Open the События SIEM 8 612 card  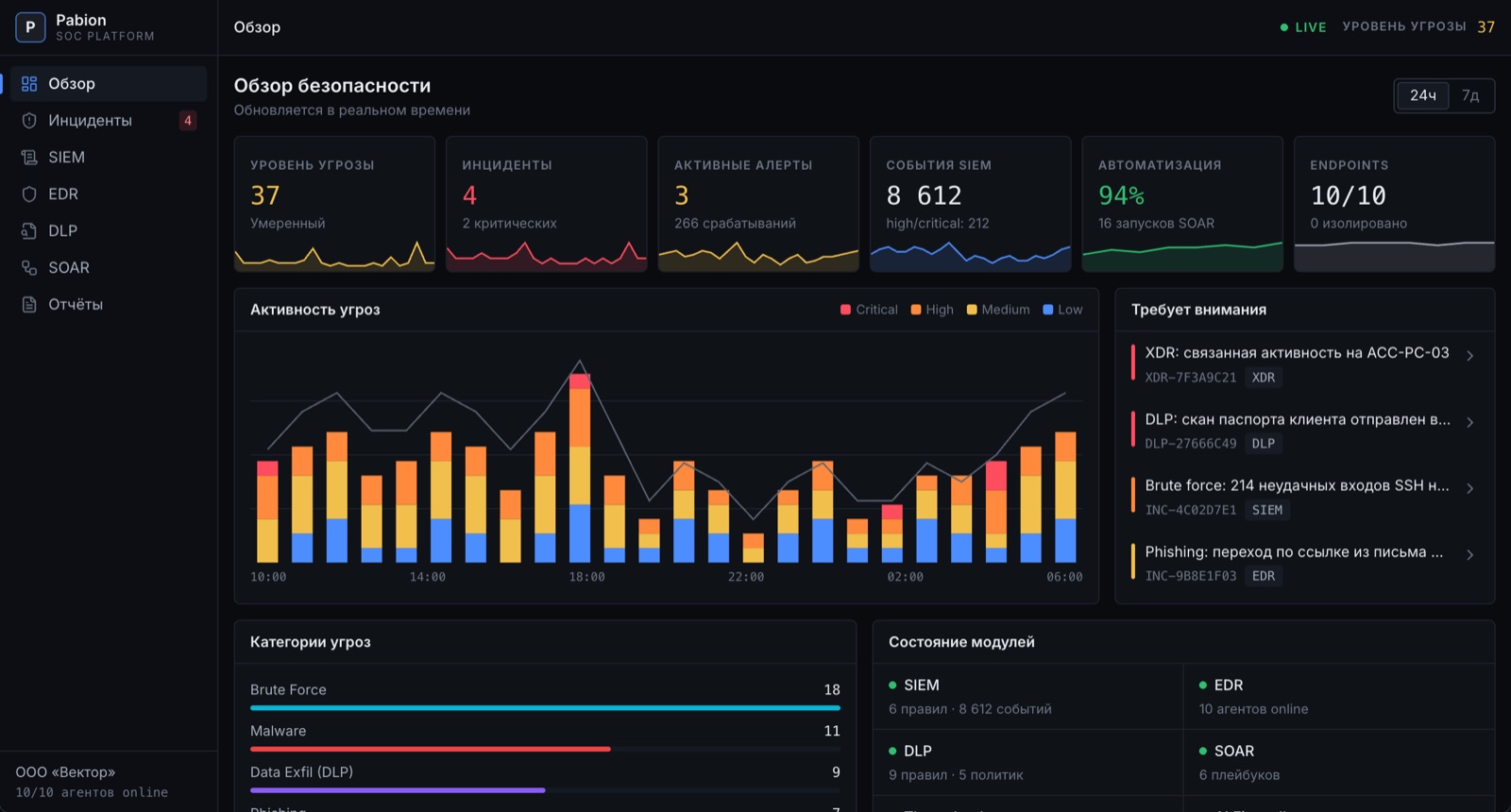coord(970,204)
